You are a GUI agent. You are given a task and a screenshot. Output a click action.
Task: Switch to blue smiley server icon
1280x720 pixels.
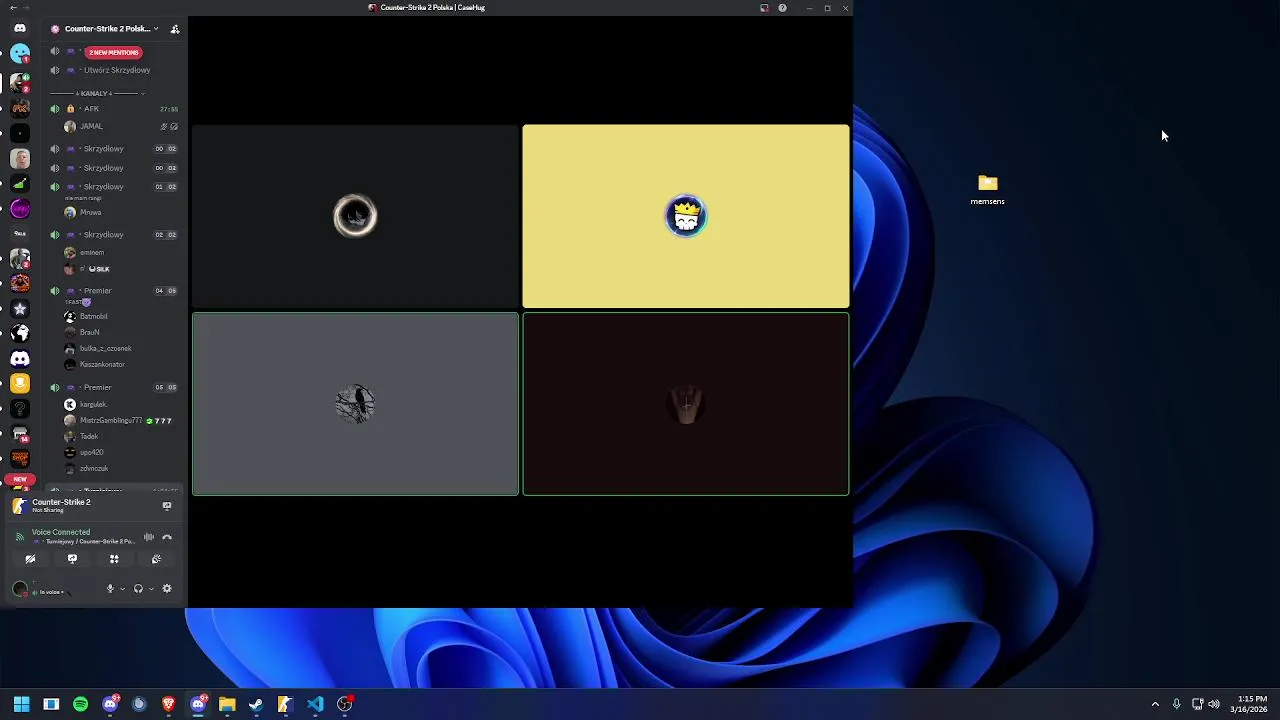(x=19, y=54)
